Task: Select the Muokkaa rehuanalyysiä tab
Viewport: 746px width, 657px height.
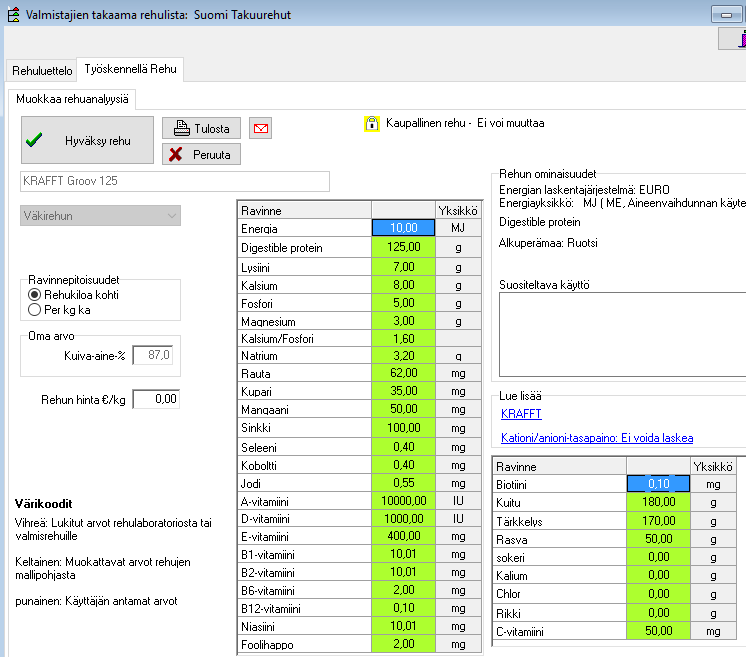Action: pyautogui.click(x=72, y=99)
